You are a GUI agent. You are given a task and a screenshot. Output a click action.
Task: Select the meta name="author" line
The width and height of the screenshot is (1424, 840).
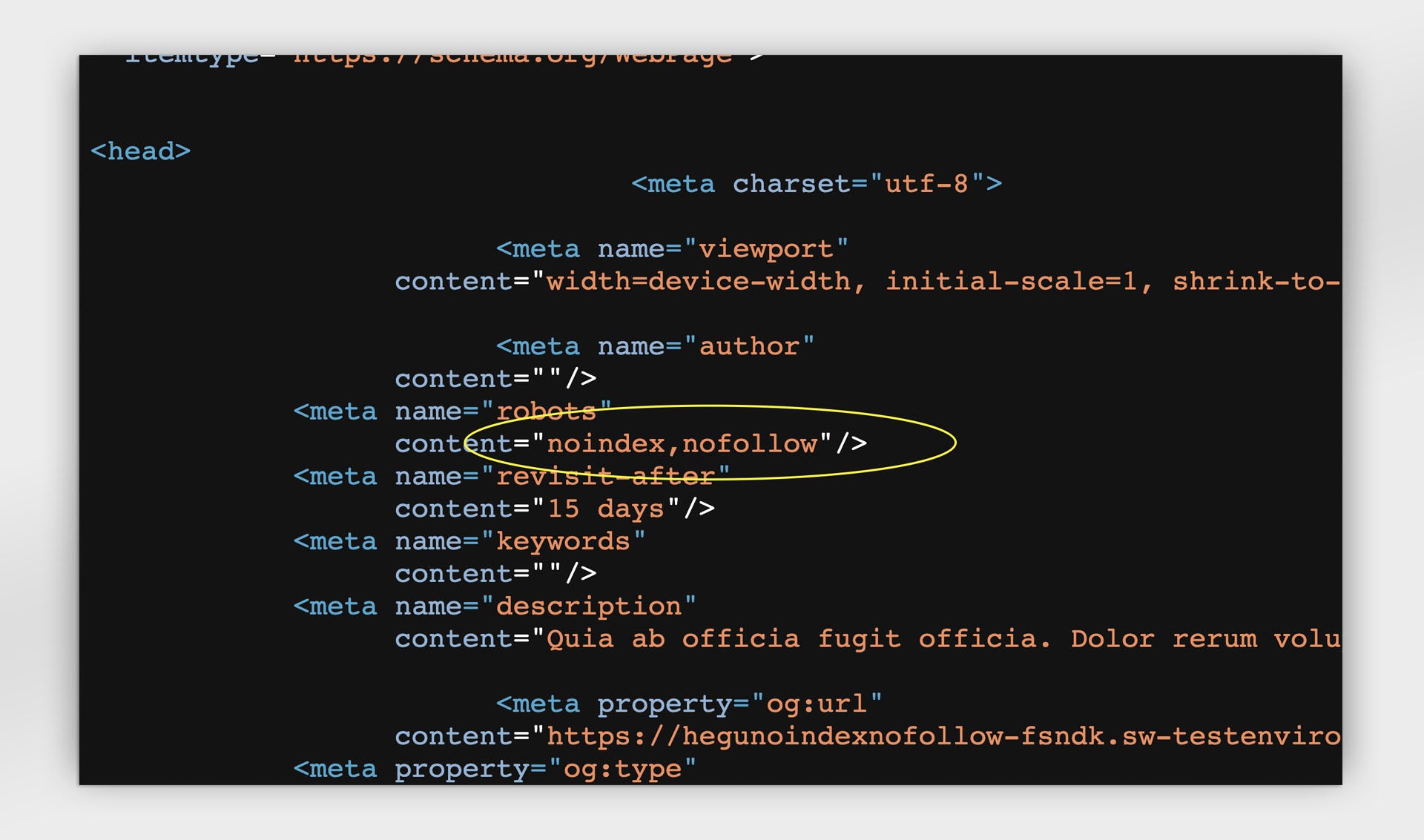pos(655,346)
